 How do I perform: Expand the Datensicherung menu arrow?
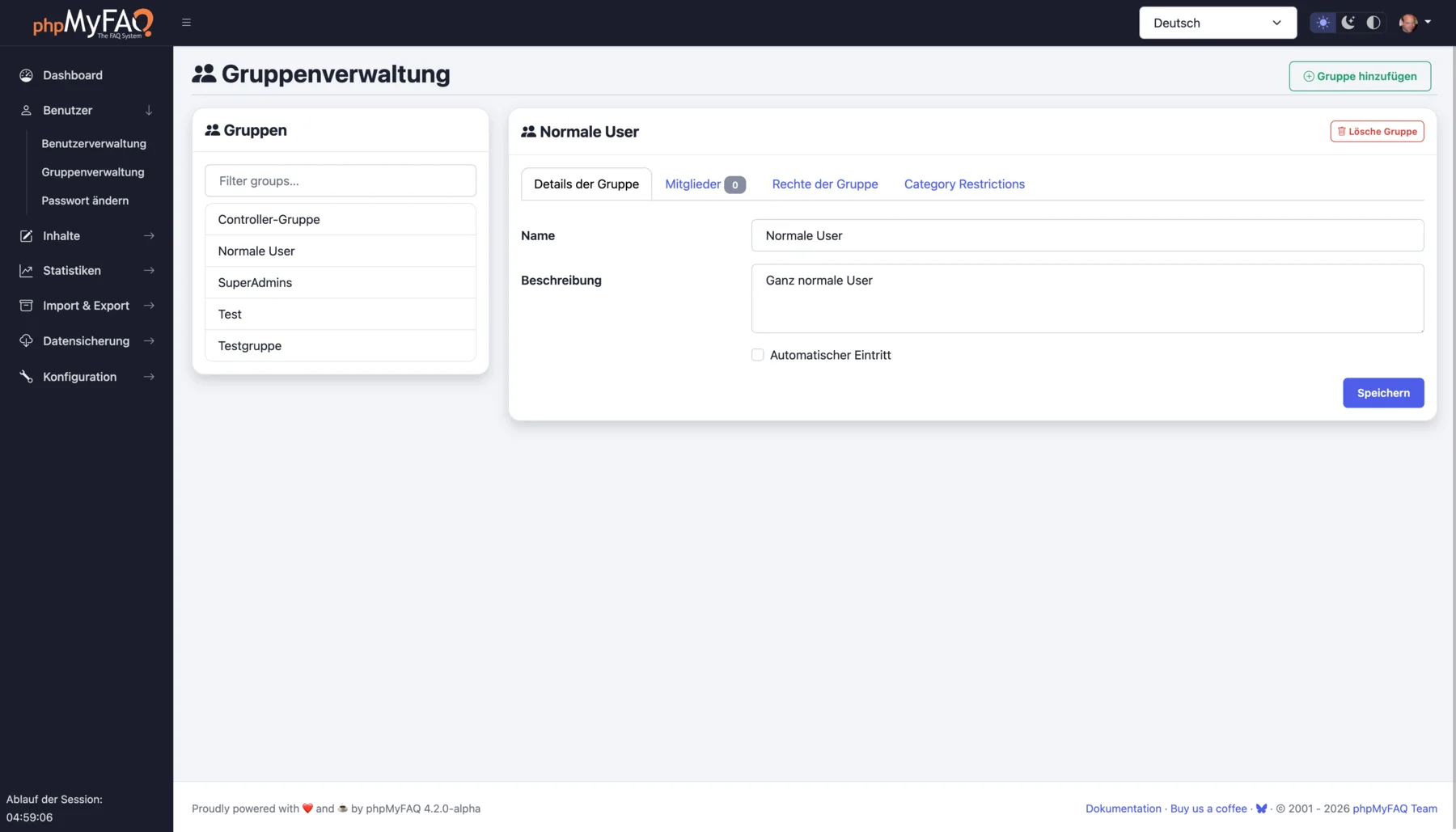[x=149, y=341]
